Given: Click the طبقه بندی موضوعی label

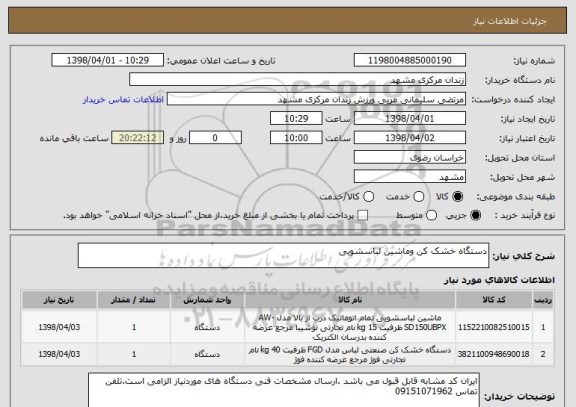Looking at the screenshot, I should tap(516, 197).
